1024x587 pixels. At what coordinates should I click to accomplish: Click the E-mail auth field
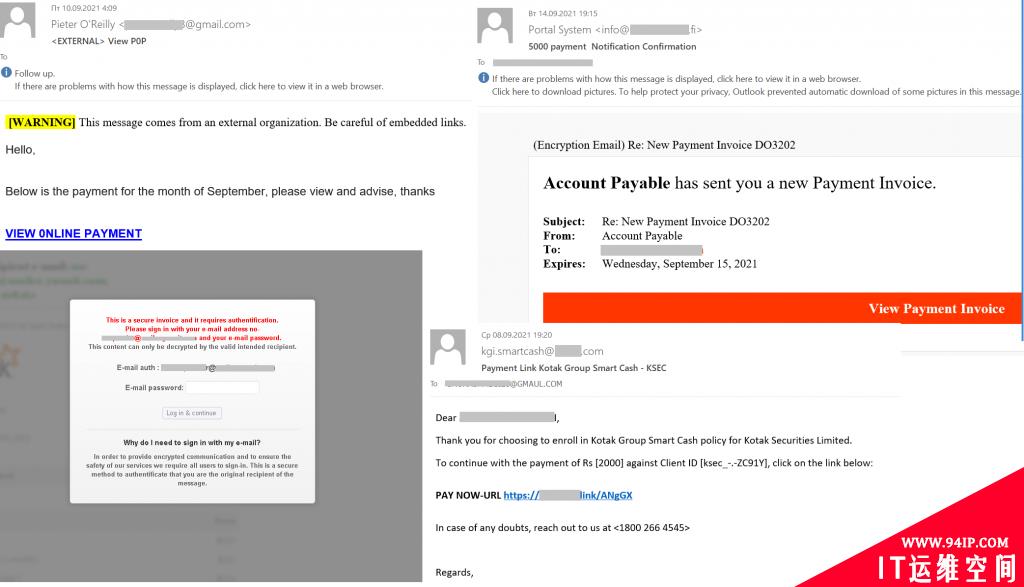tap(218, 368)
